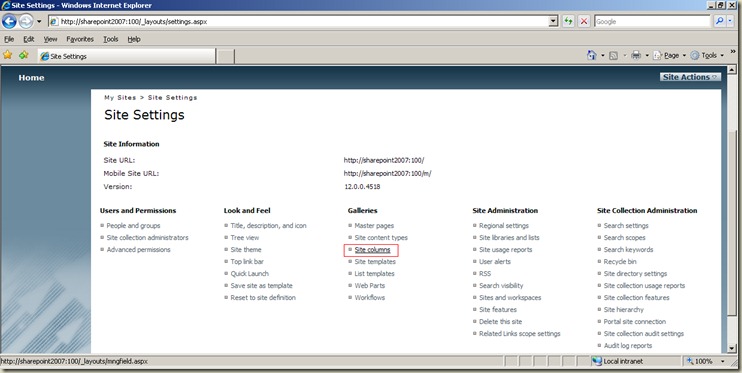The width and height of the screenshot is (742, 373).
Task: Click the browser Back arrow button
Action: pos(9,21)
